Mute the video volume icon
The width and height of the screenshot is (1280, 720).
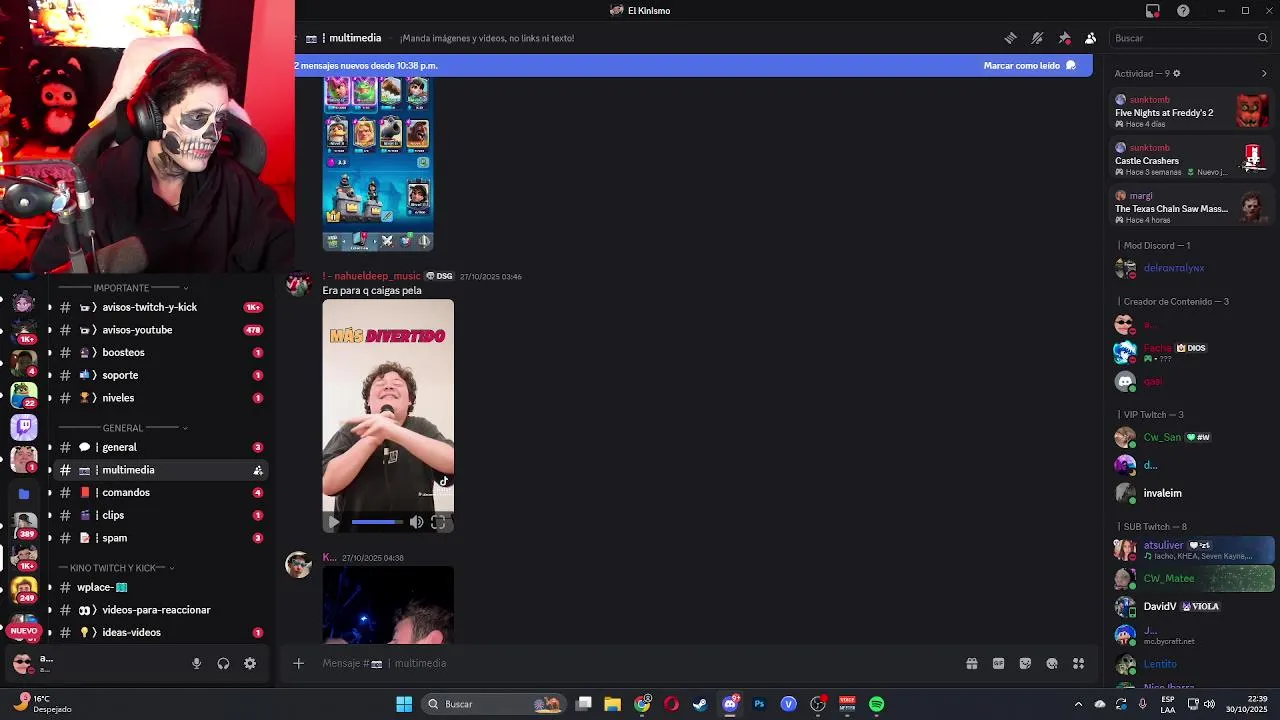click(416, 522)
